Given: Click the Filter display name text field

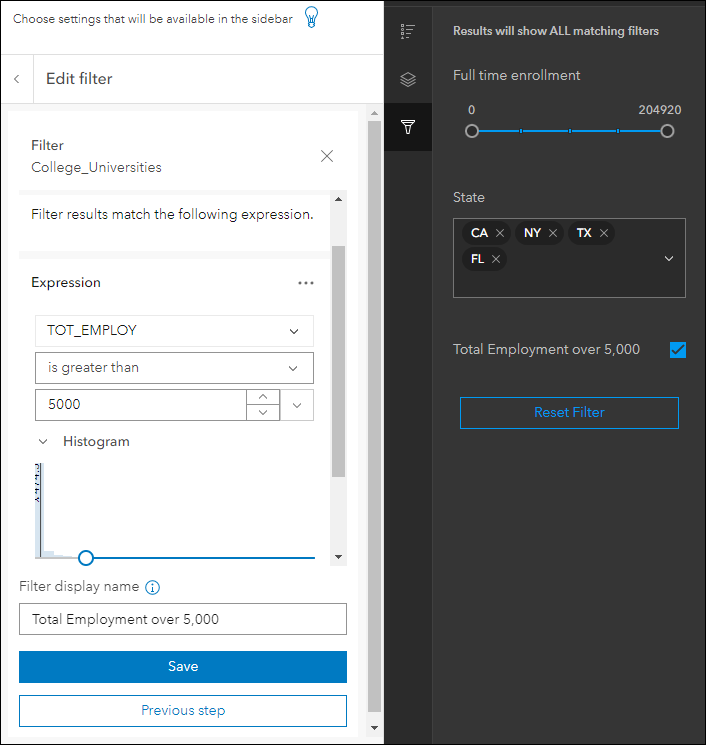Looking at the screenshot, I should [183, 619].
